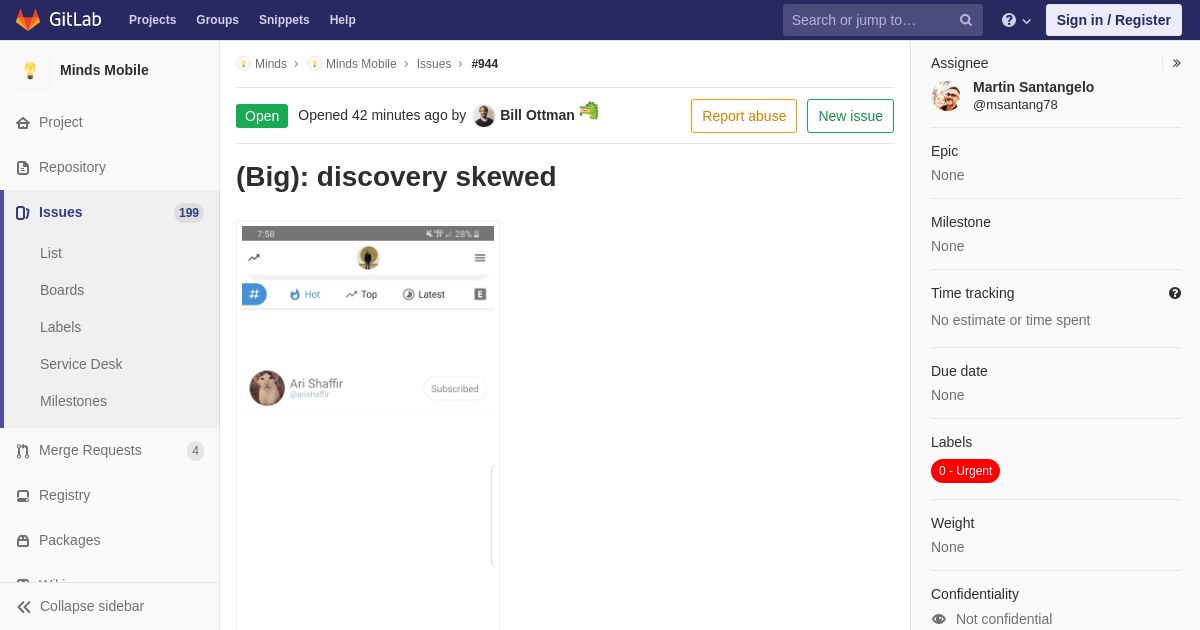The height and width of the screenshot is (630, 1200).
Task: Click the 199 issues count badge
Action: tap(189, 212)
